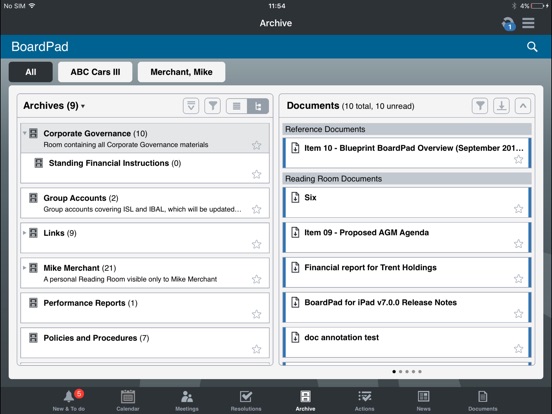Open the Archive bottom tab

coord(305,400)
